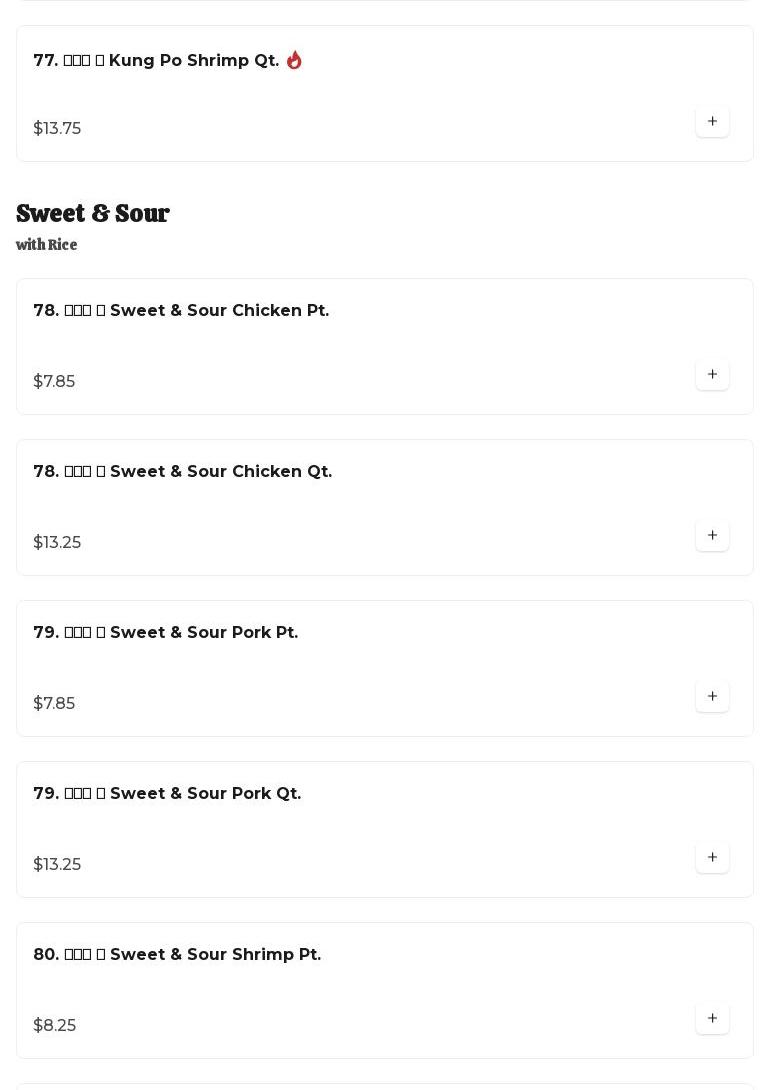
Task: Open the 79. Sweet & Sour Pork Qt. title
Action: [167, 794]
